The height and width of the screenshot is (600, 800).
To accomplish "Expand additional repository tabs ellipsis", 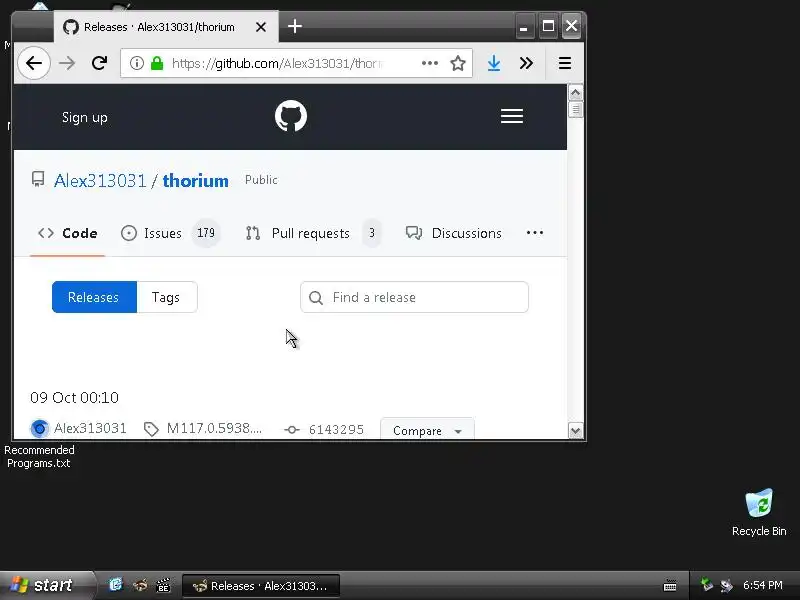I will coord(535,233).
